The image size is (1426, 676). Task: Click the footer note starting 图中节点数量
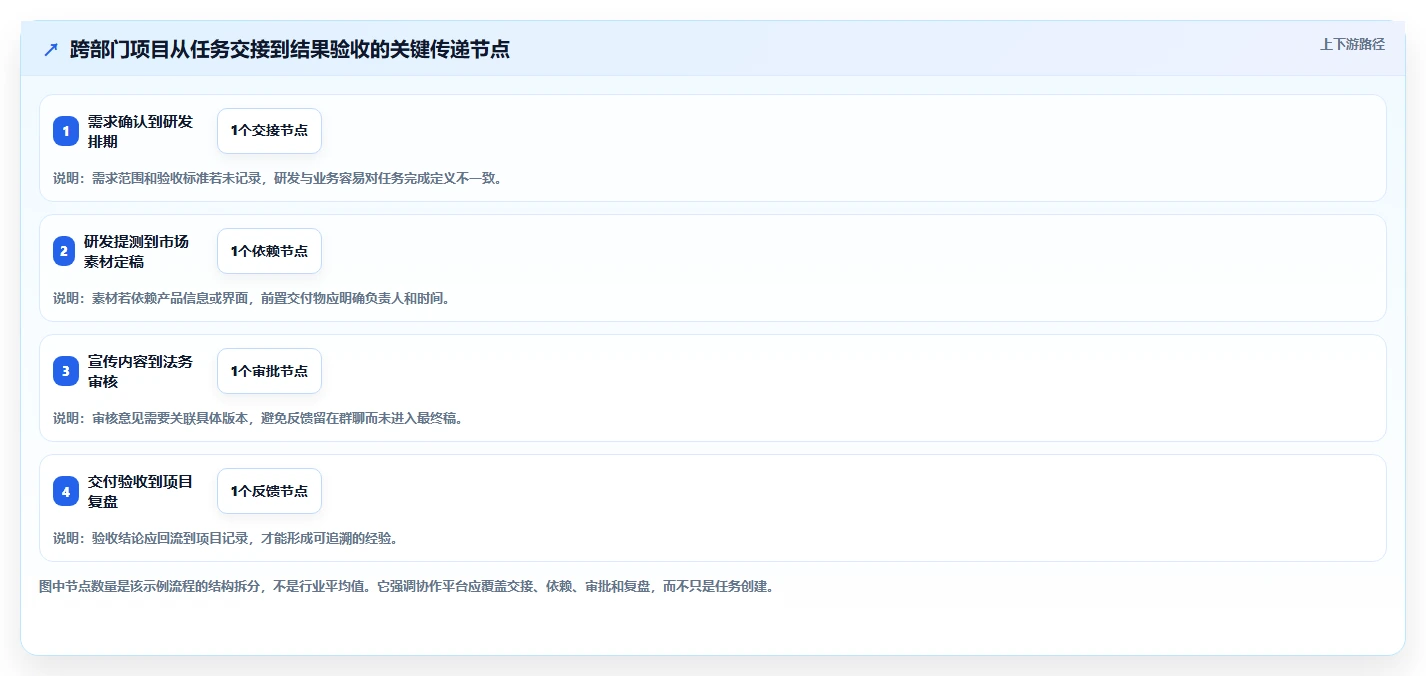coord(406,586)
